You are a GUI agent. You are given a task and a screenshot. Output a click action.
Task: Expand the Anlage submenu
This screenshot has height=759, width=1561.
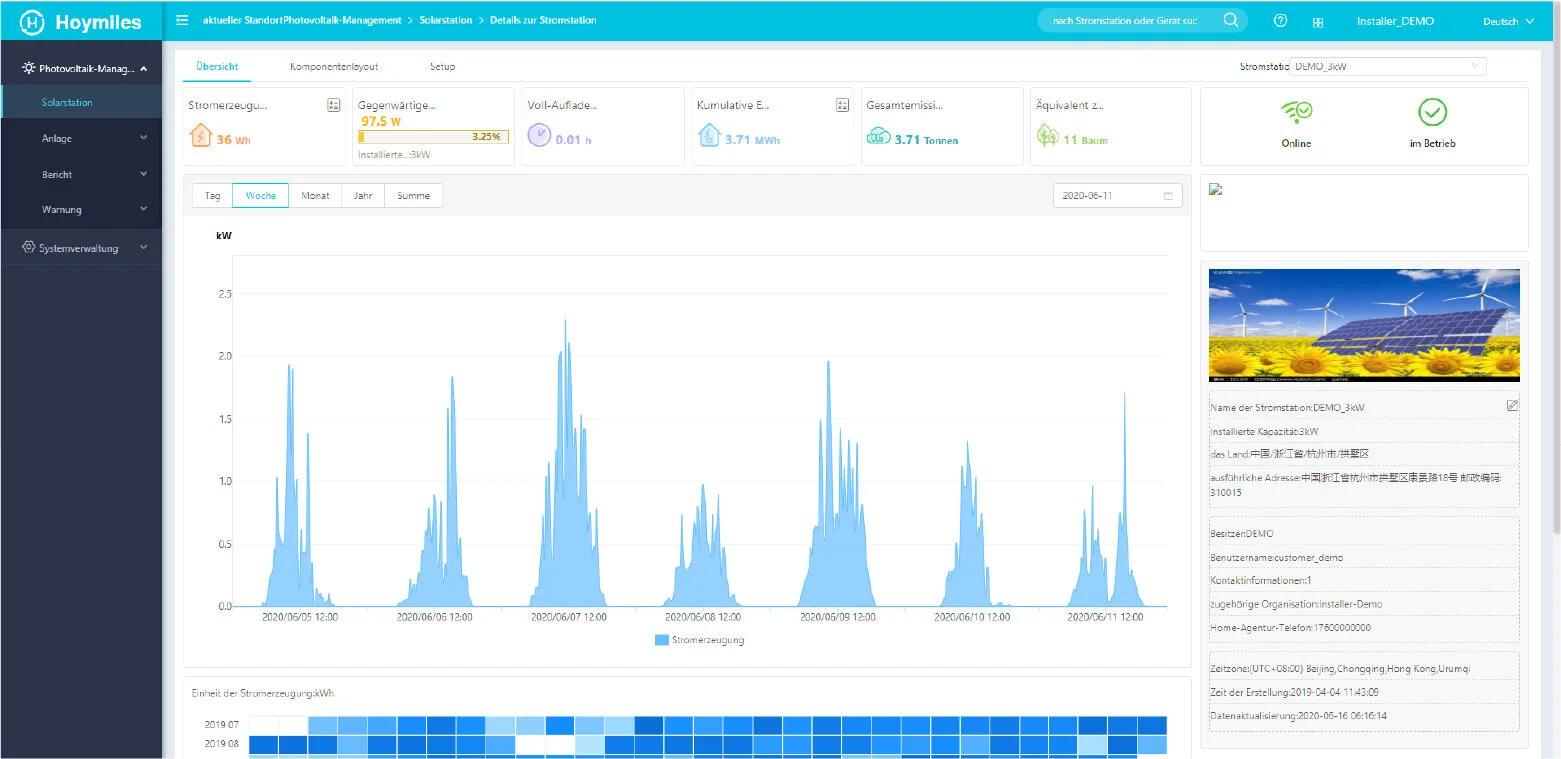(81, 138)
